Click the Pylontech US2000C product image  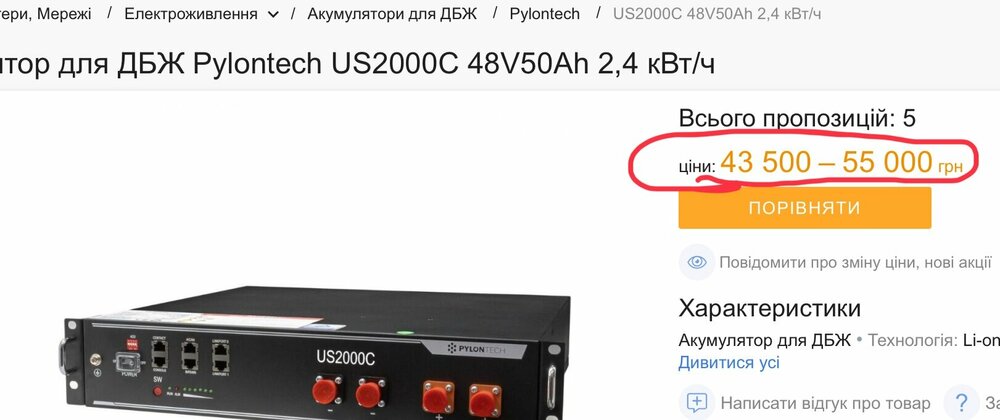[x=314, y=350]
